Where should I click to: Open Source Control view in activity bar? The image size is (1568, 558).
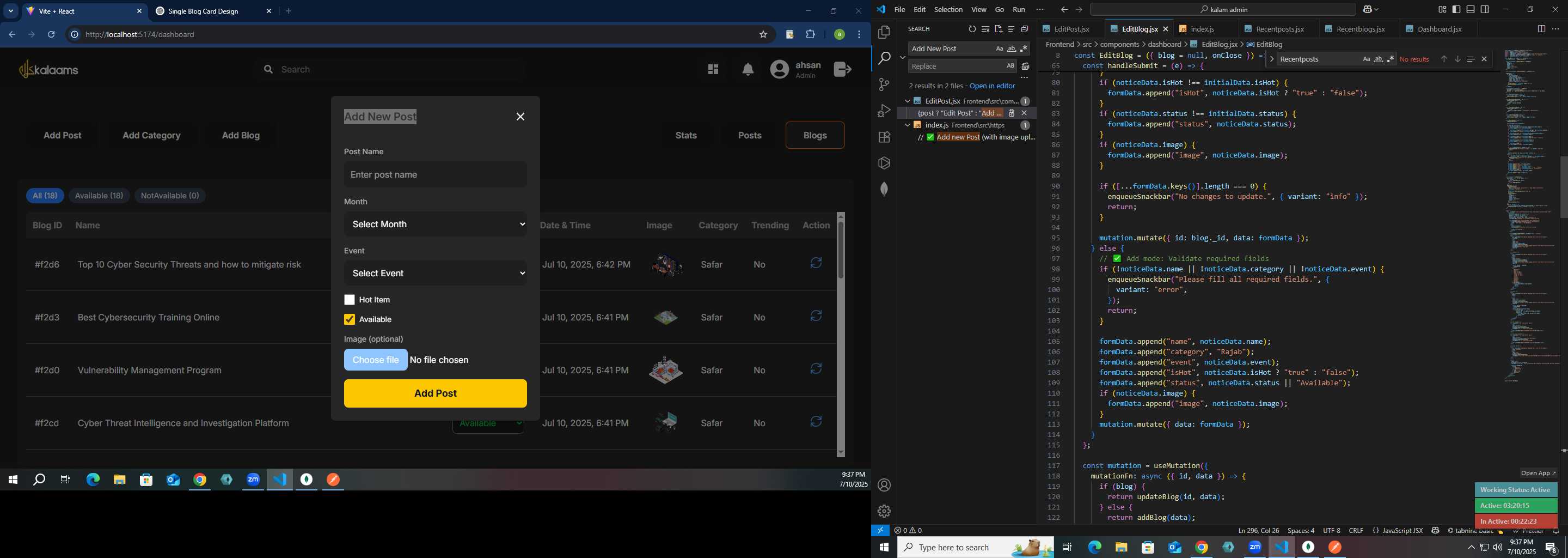(x=884, y=84)
